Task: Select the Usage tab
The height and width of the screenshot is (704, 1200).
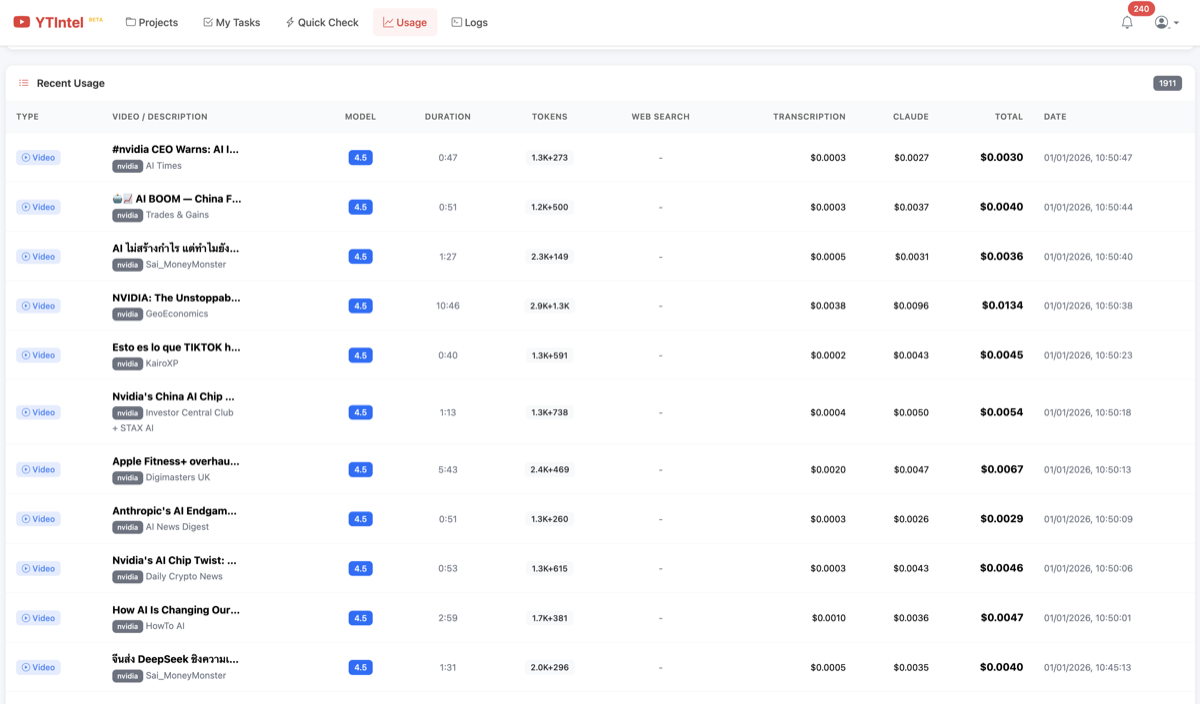Action: [x=405, y=22]
